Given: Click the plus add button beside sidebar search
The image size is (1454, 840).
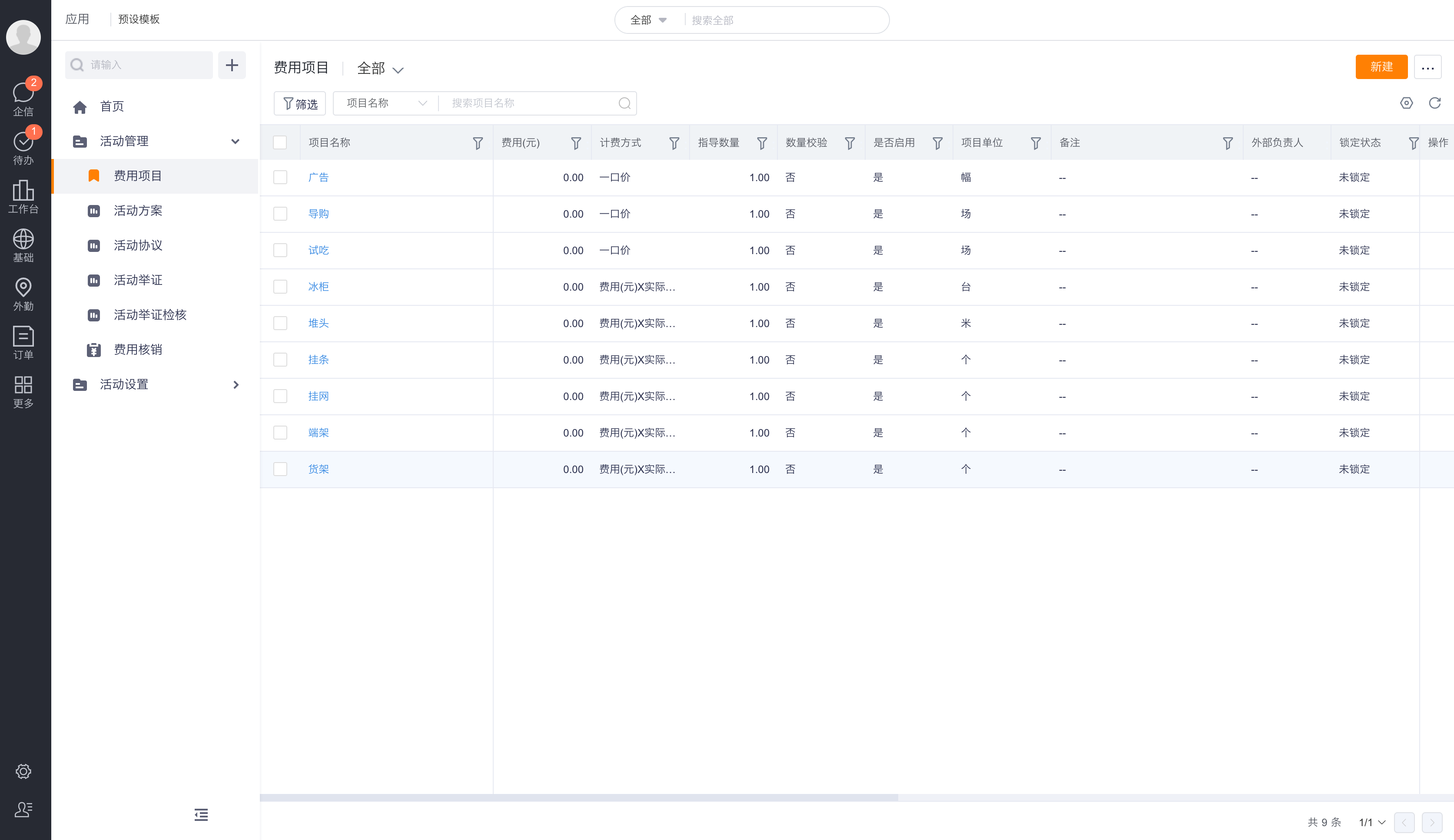Looking at the screenshot, I should [x=232, y=65].
